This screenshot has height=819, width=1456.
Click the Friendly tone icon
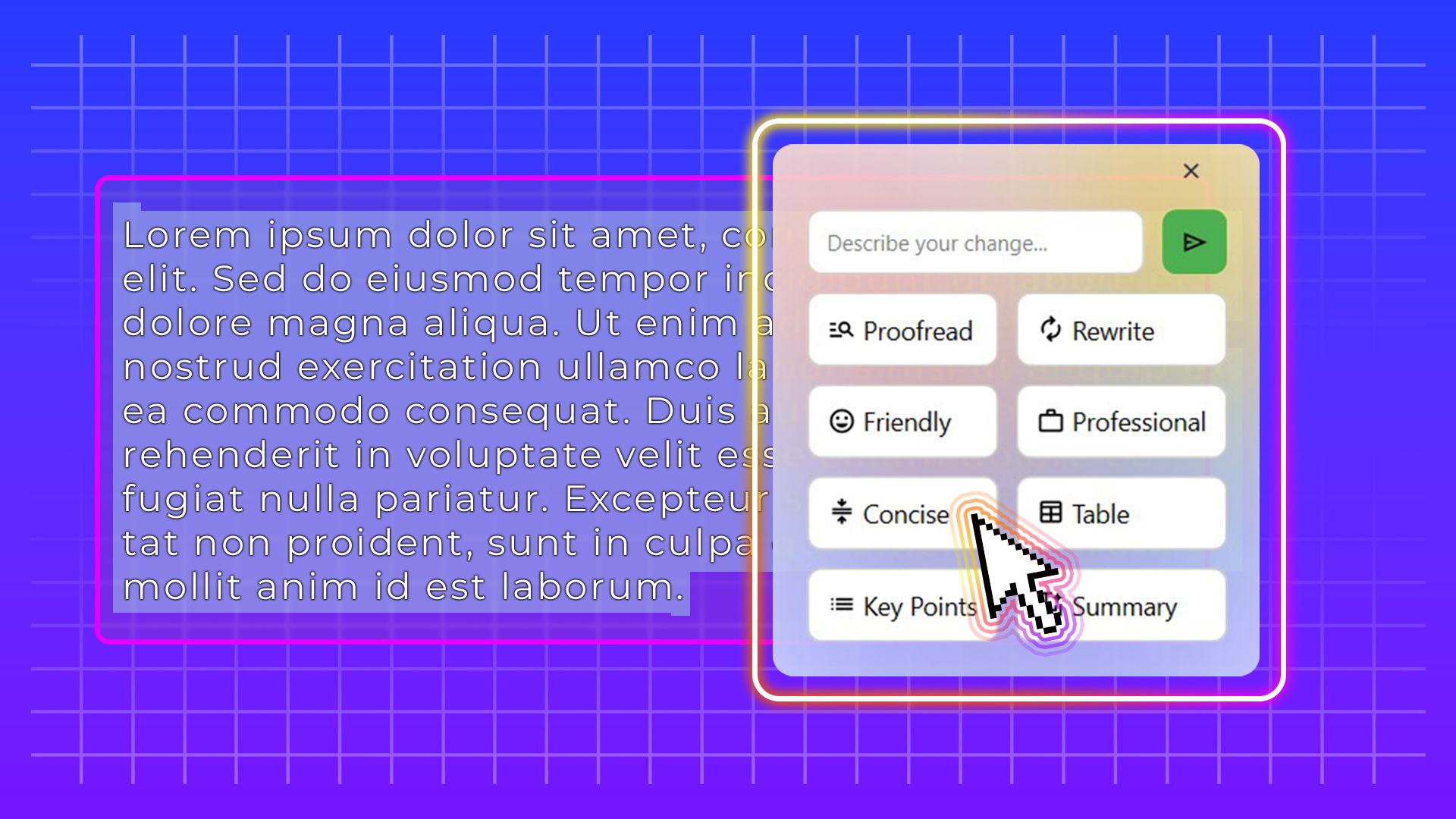(x=840, y=421)
